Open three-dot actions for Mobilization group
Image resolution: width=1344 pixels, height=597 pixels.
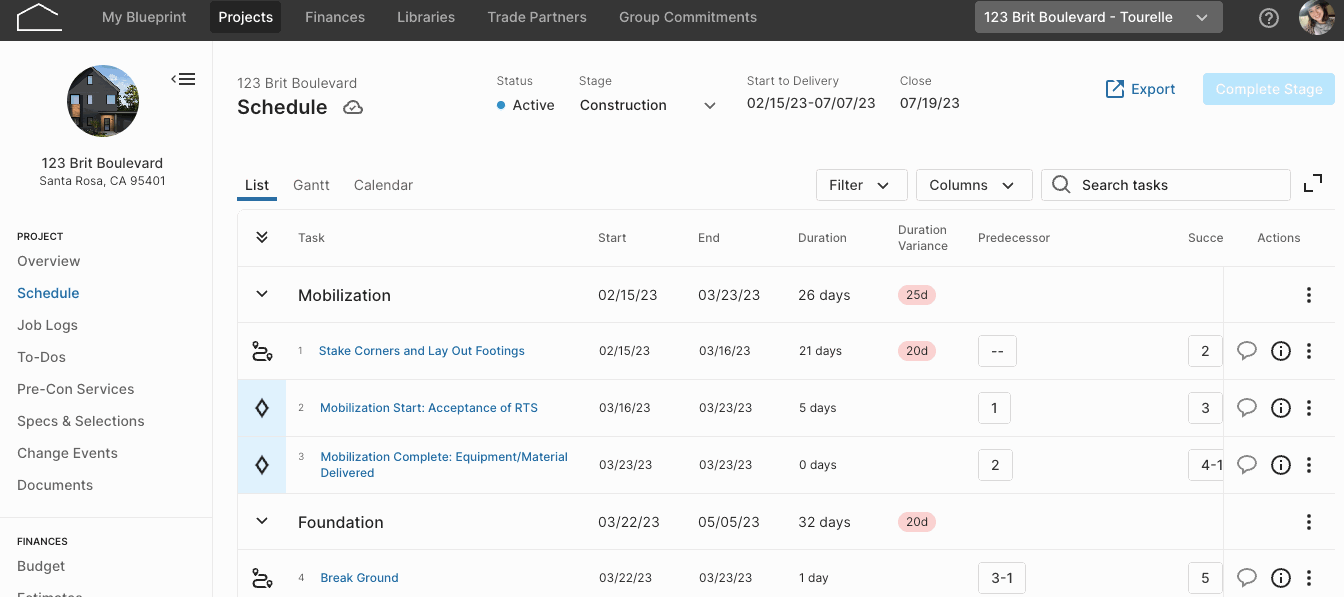click(x=1309, y=295)
